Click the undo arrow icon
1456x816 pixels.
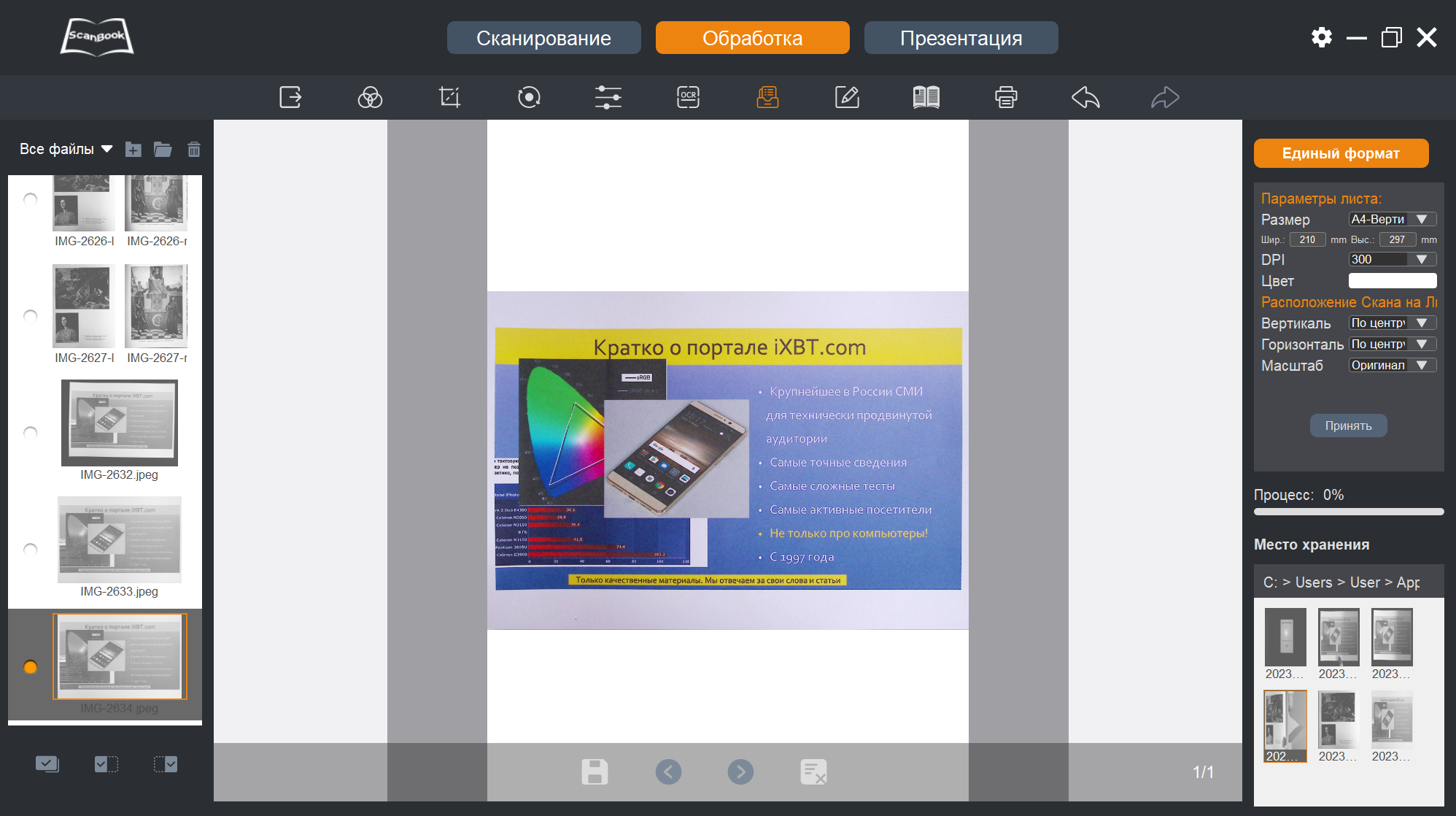point(1085,97)
